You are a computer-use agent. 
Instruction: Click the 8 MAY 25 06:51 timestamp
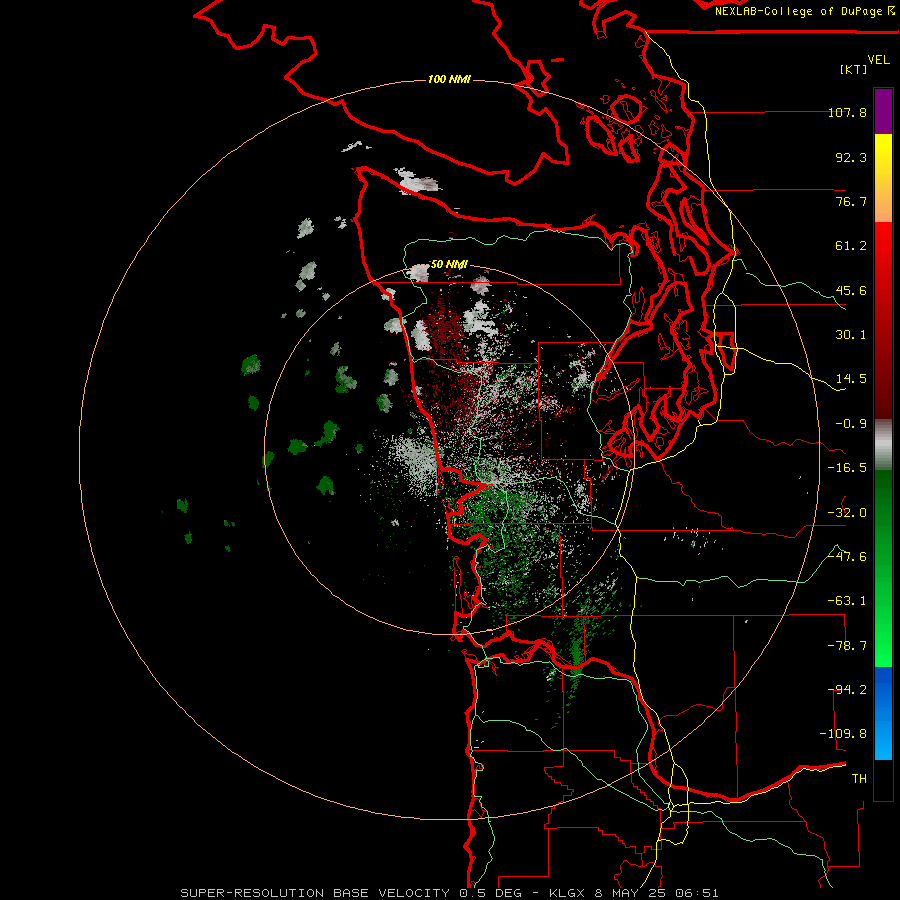coord(658,893)
